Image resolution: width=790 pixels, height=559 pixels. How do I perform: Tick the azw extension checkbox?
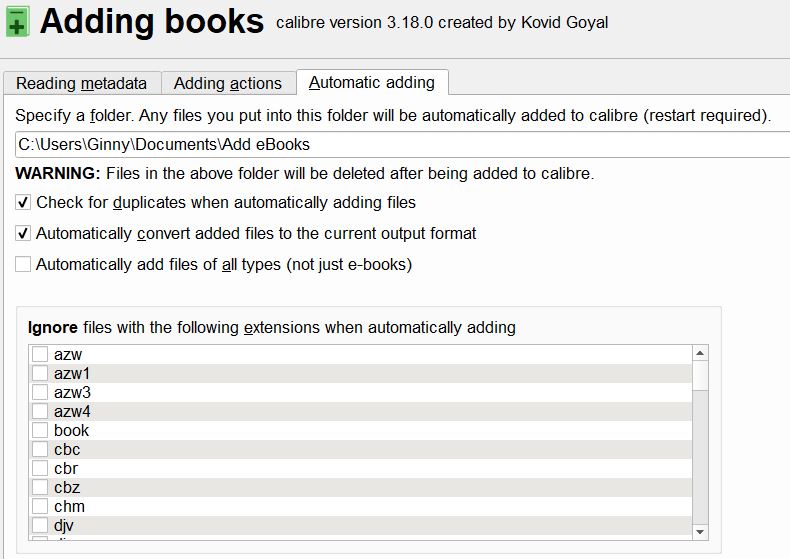tap(40, 354)
